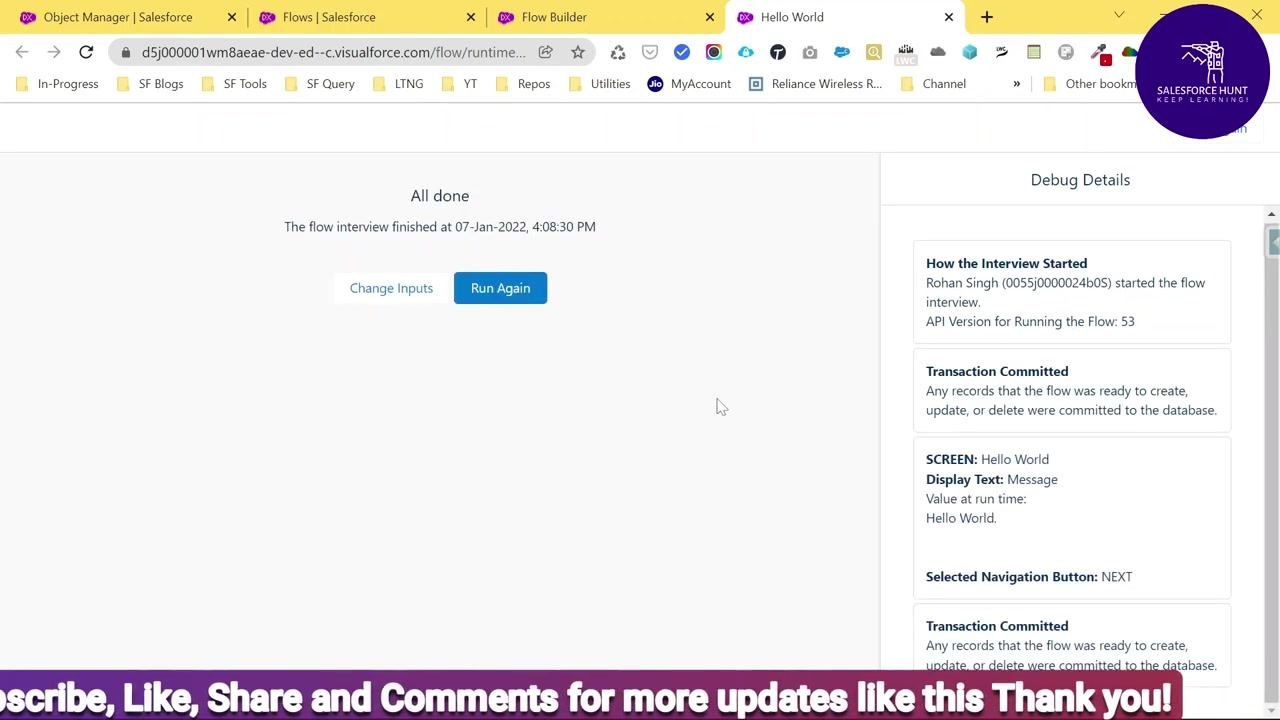The width and height of the screenshot is (1280, 720).
Task: Click the Run Again button
Action: 500,288
